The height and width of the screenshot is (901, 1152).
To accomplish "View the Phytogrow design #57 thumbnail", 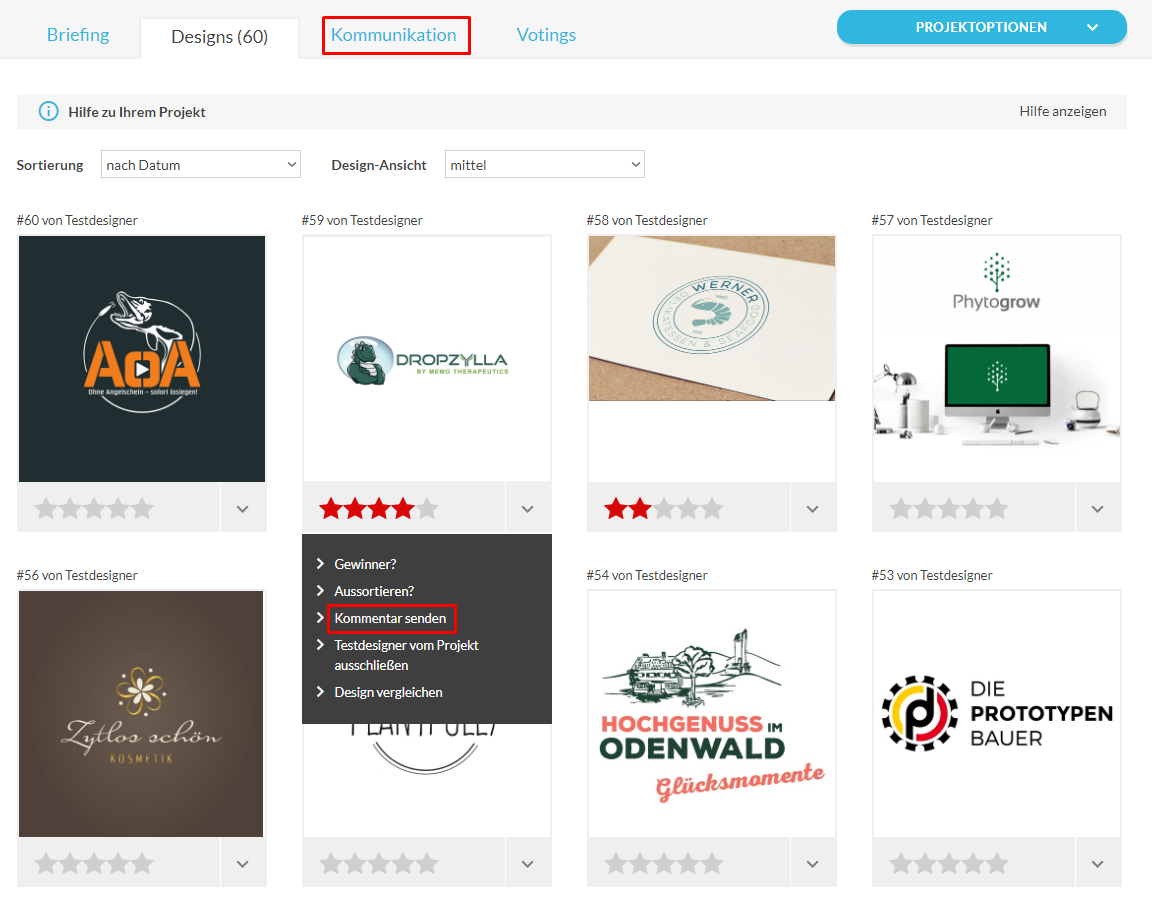I will (x=997, y=359).
